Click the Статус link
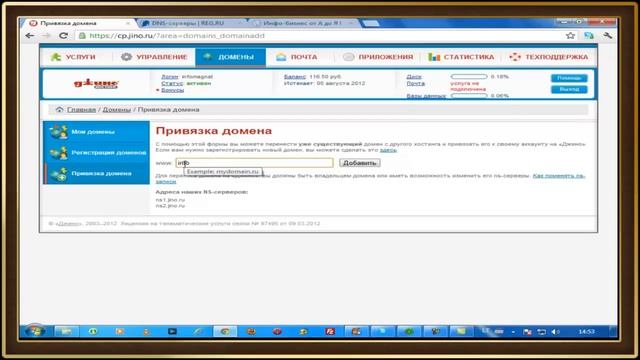This screenshot has height=360, width=640. (x=172, y=83)
